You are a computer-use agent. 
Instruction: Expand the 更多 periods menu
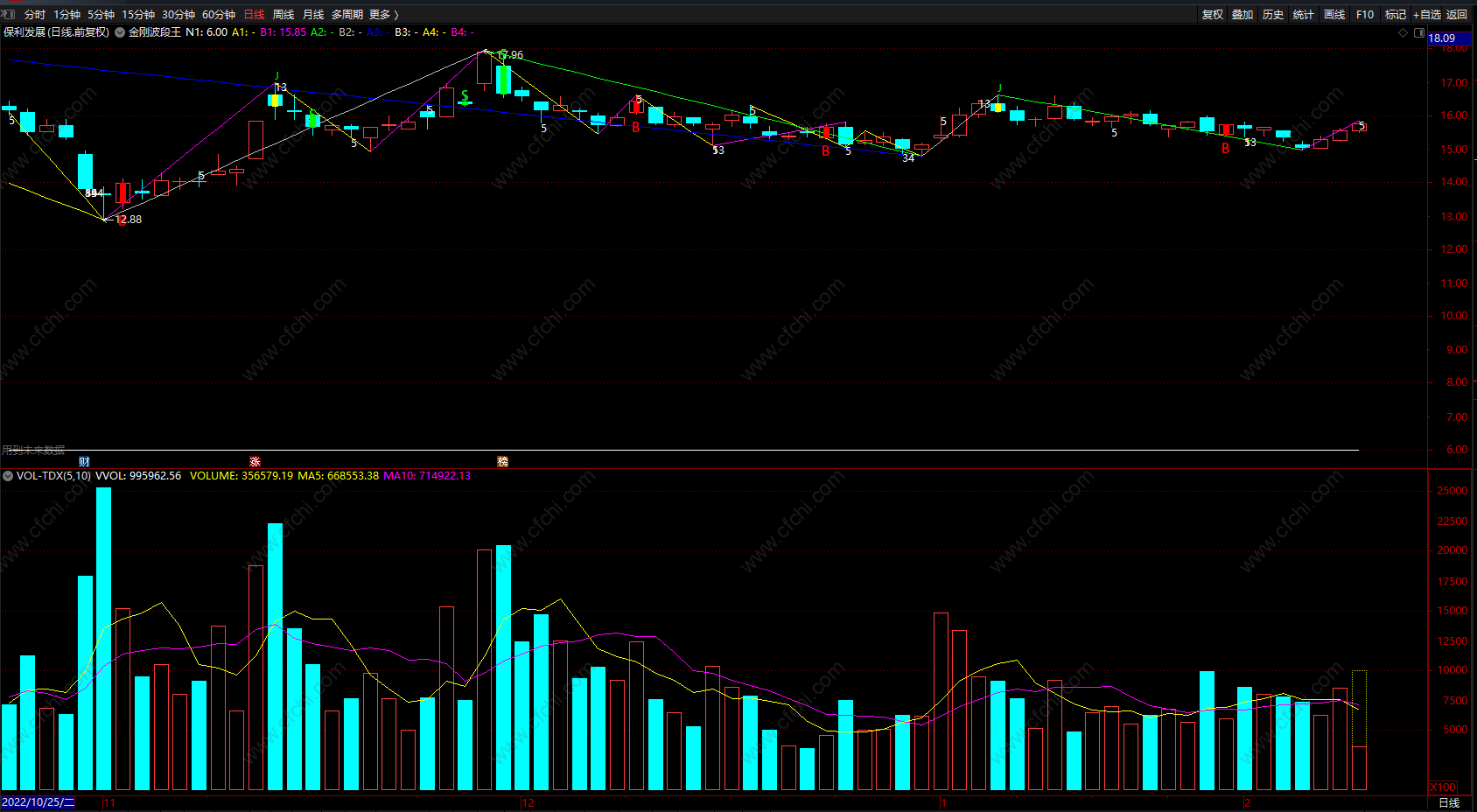(383, 15)
